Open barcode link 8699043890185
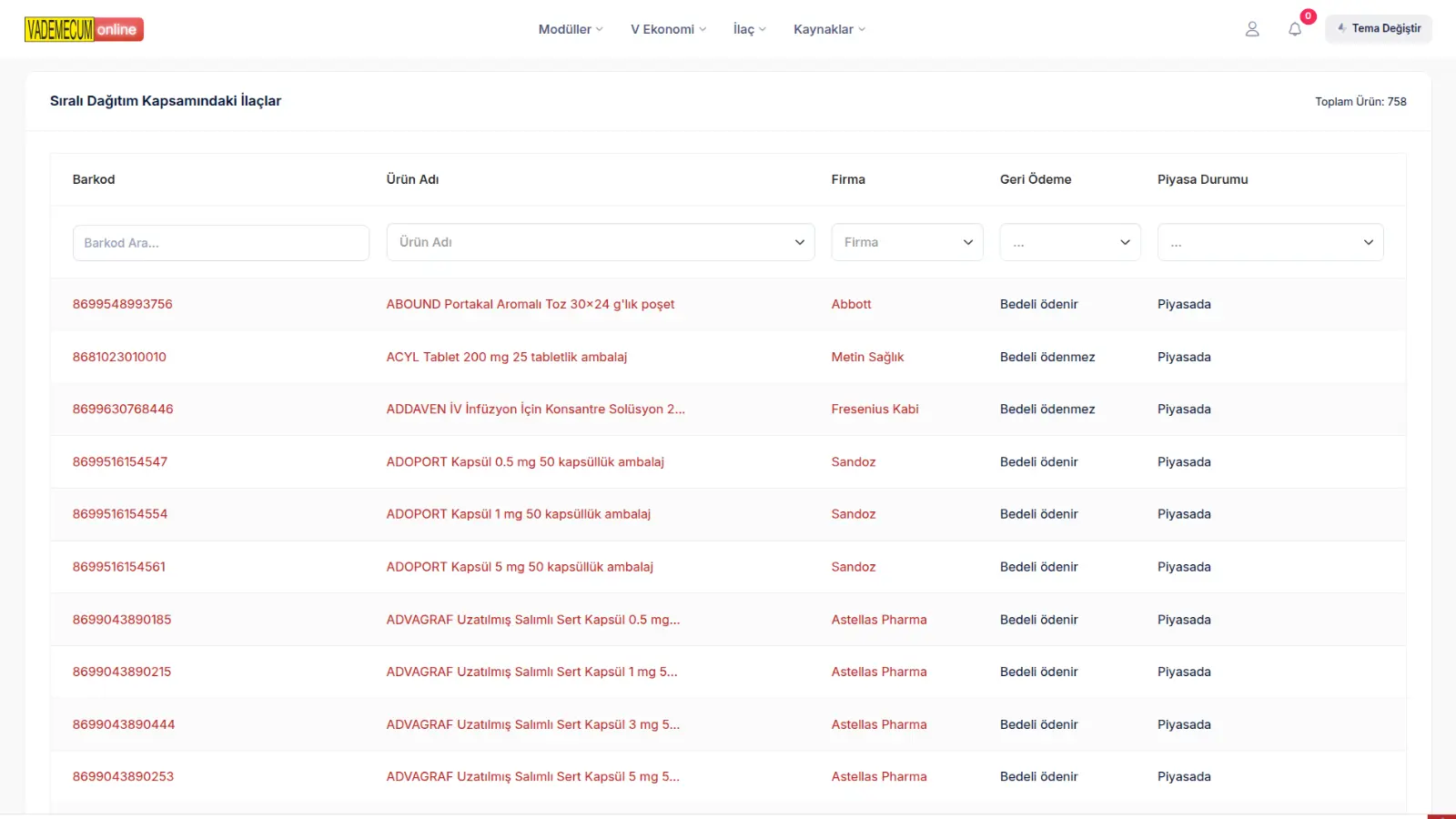Viewport: 1456px width, 819px height. point(122,619)
